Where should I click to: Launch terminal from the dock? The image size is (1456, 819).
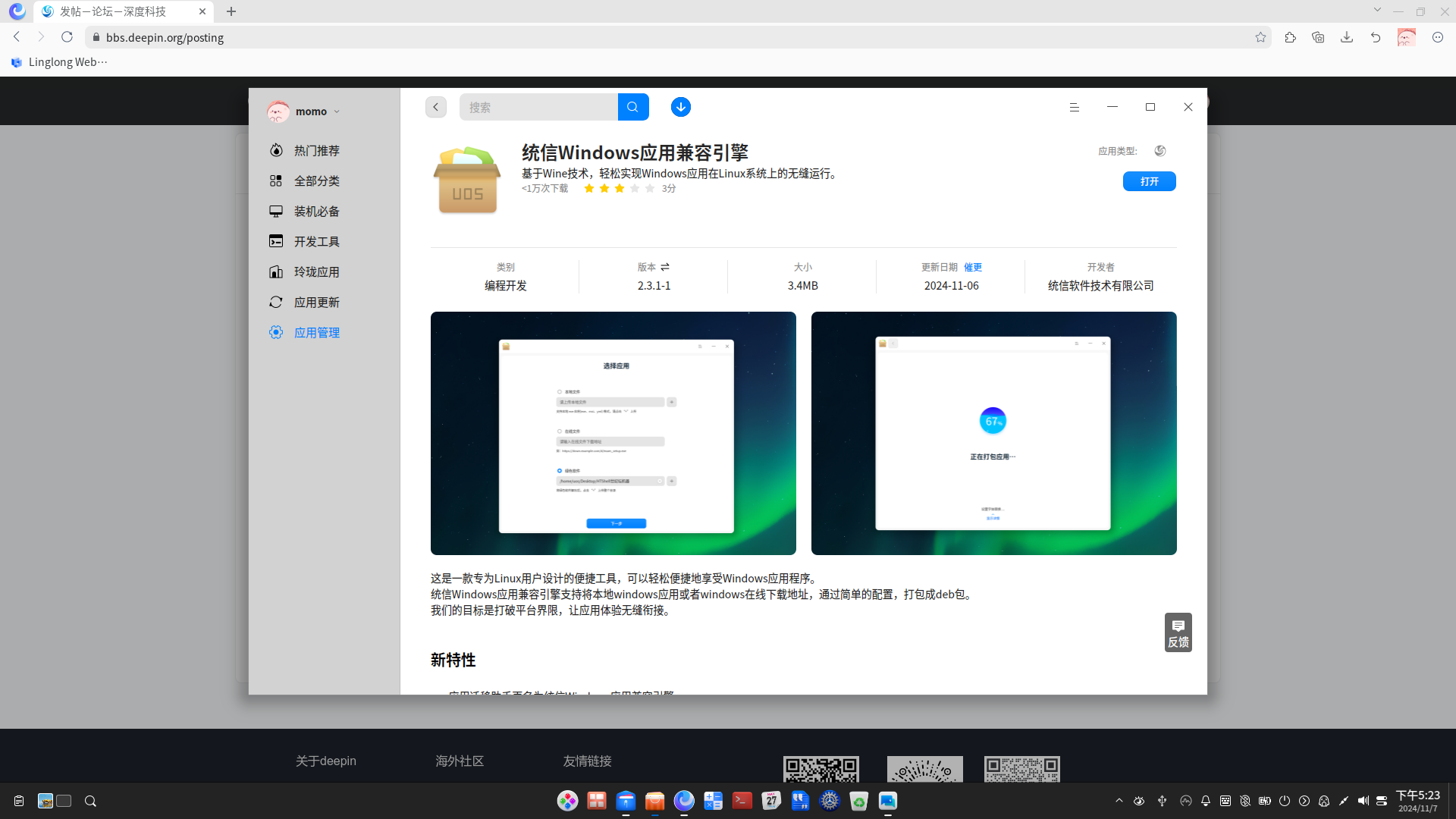[x=742, y=801]
